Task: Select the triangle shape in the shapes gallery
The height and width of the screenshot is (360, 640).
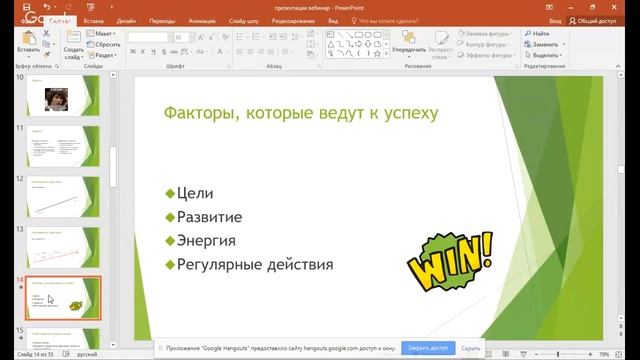Action: [x=331, y=44]
